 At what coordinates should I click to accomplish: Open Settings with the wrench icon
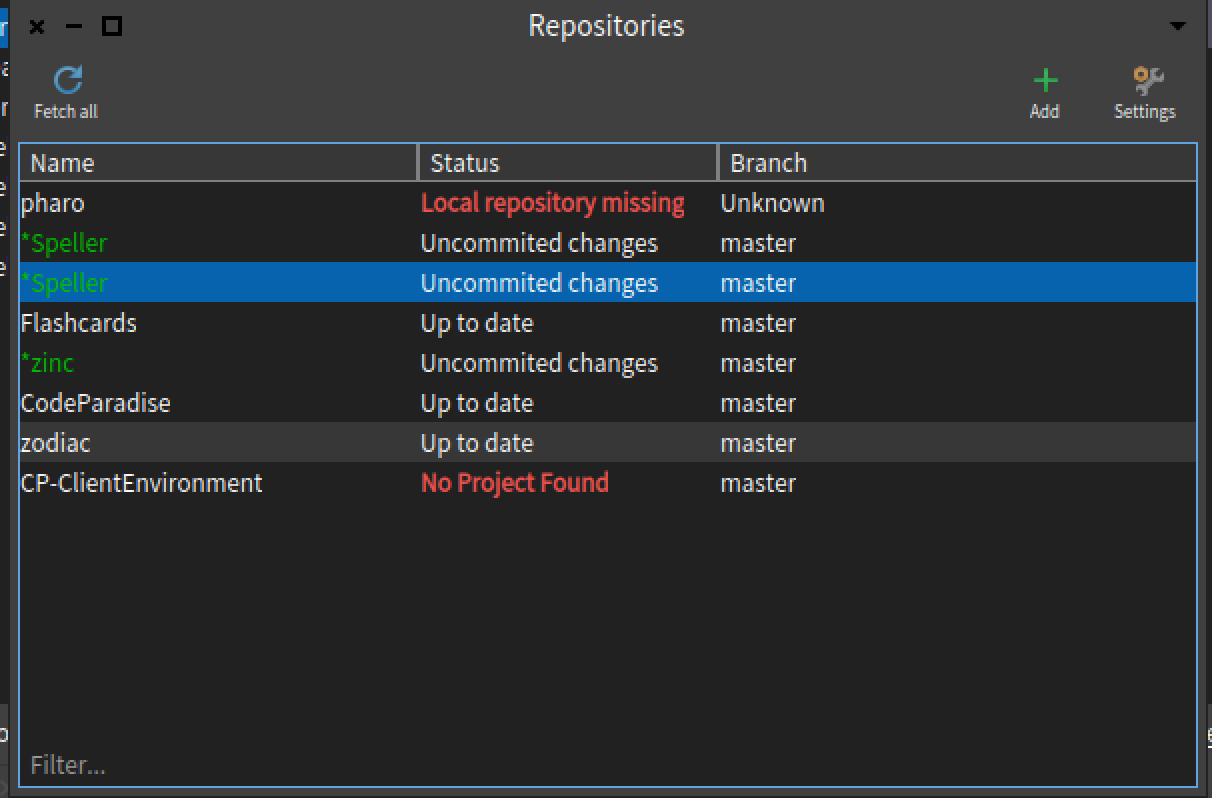click(1146, 80)
